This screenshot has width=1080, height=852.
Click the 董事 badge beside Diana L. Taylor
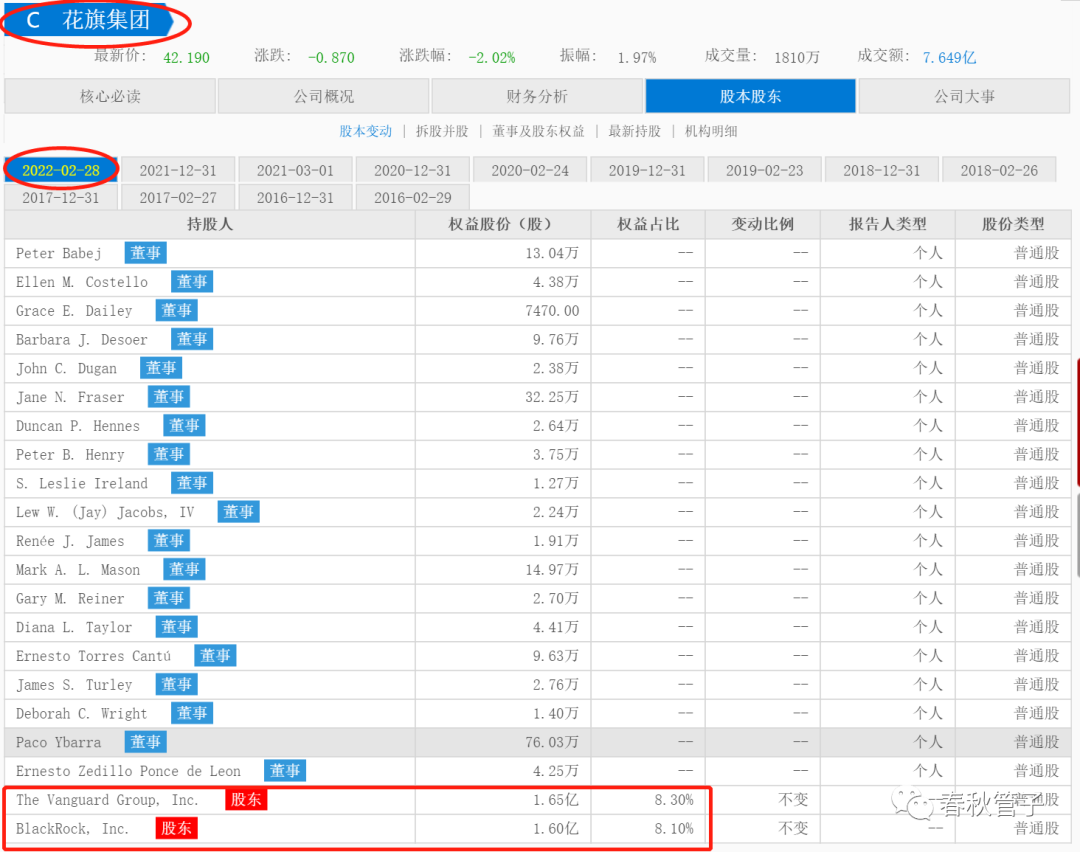(x=176, y=627)
